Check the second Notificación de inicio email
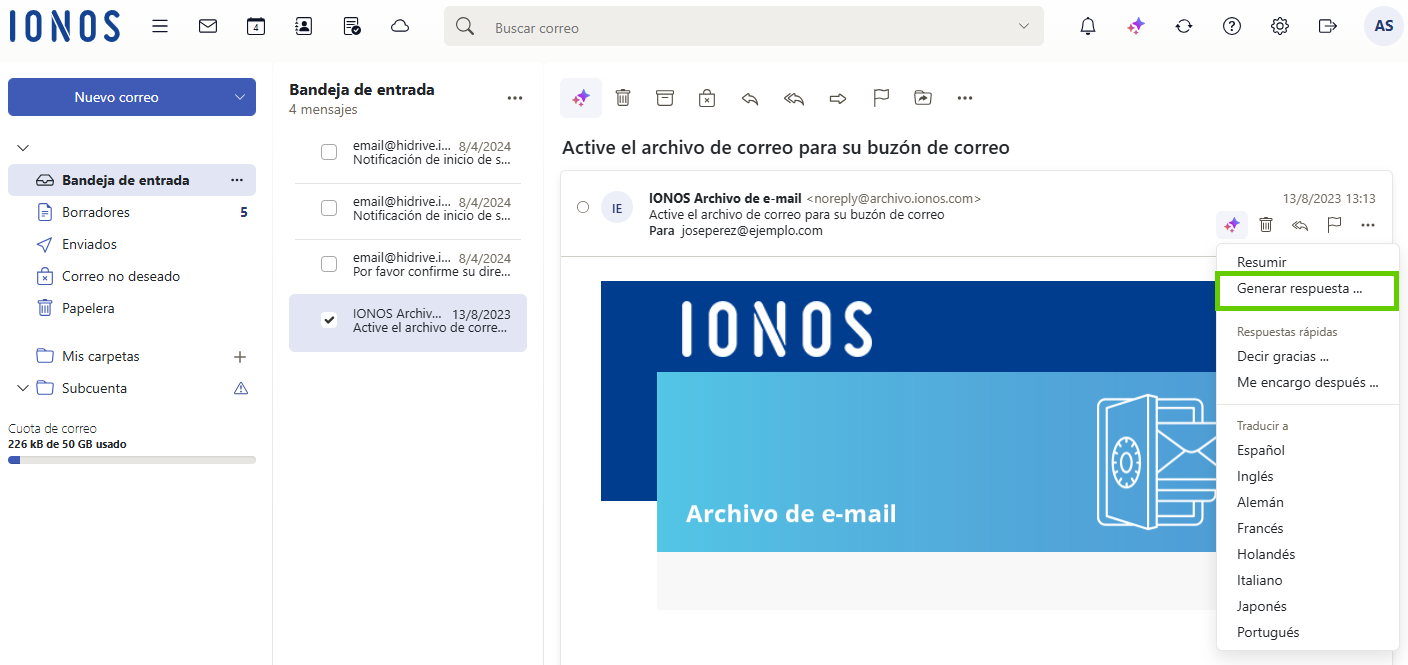This screenshot has width=1408, height=665. pyautogui.click(x=329, y=208)
